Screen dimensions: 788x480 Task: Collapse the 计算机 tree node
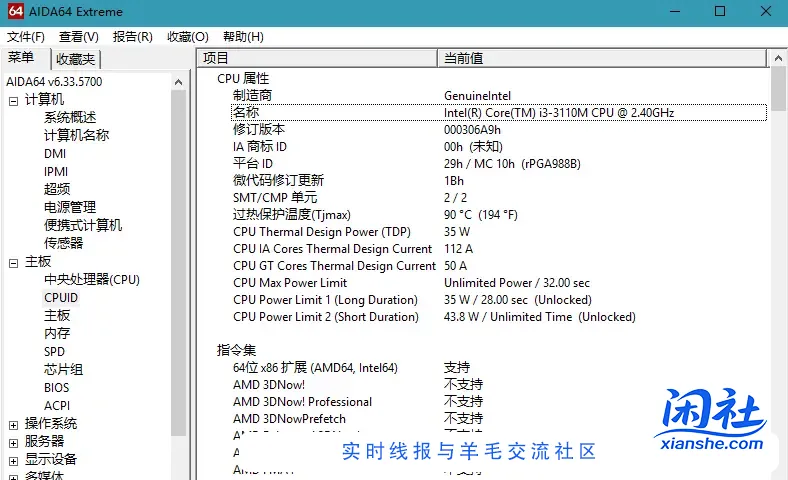tap(13, 100)
